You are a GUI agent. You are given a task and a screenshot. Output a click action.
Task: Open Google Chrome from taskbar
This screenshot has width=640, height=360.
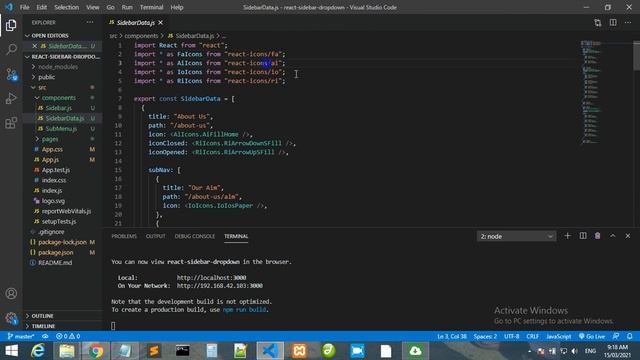point(96,351)
